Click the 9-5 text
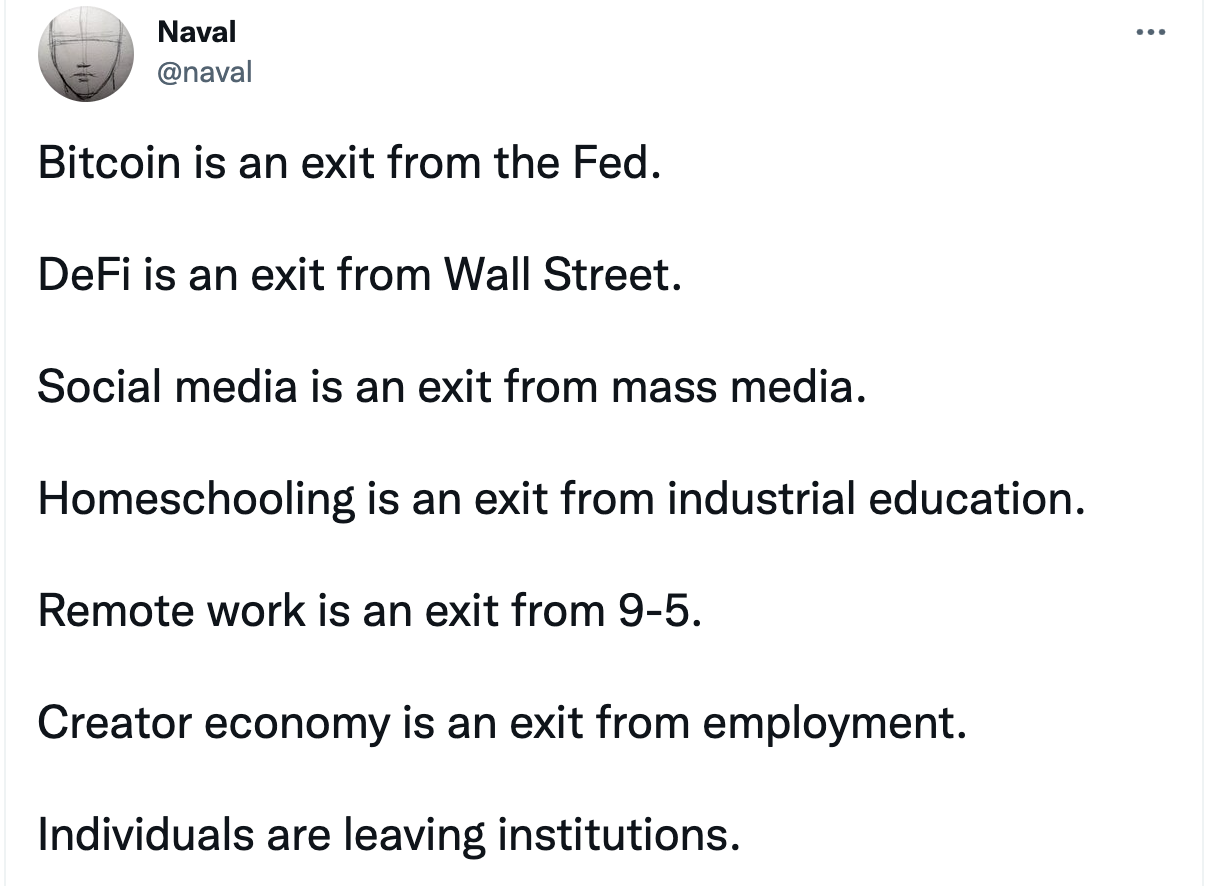 (656, 610)
